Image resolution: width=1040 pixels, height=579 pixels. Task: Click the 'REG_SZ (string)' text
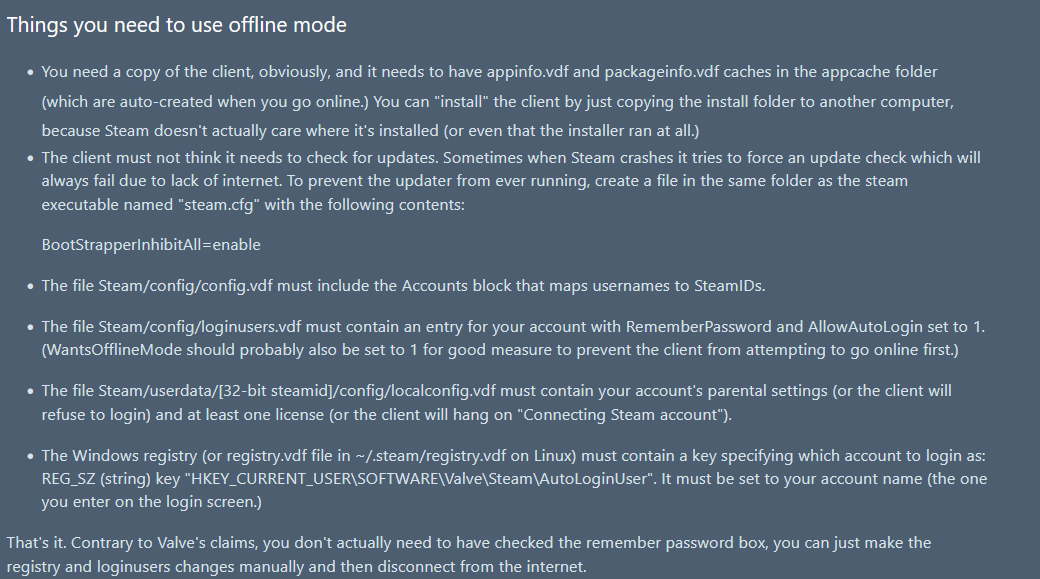[x=96, y=479]
